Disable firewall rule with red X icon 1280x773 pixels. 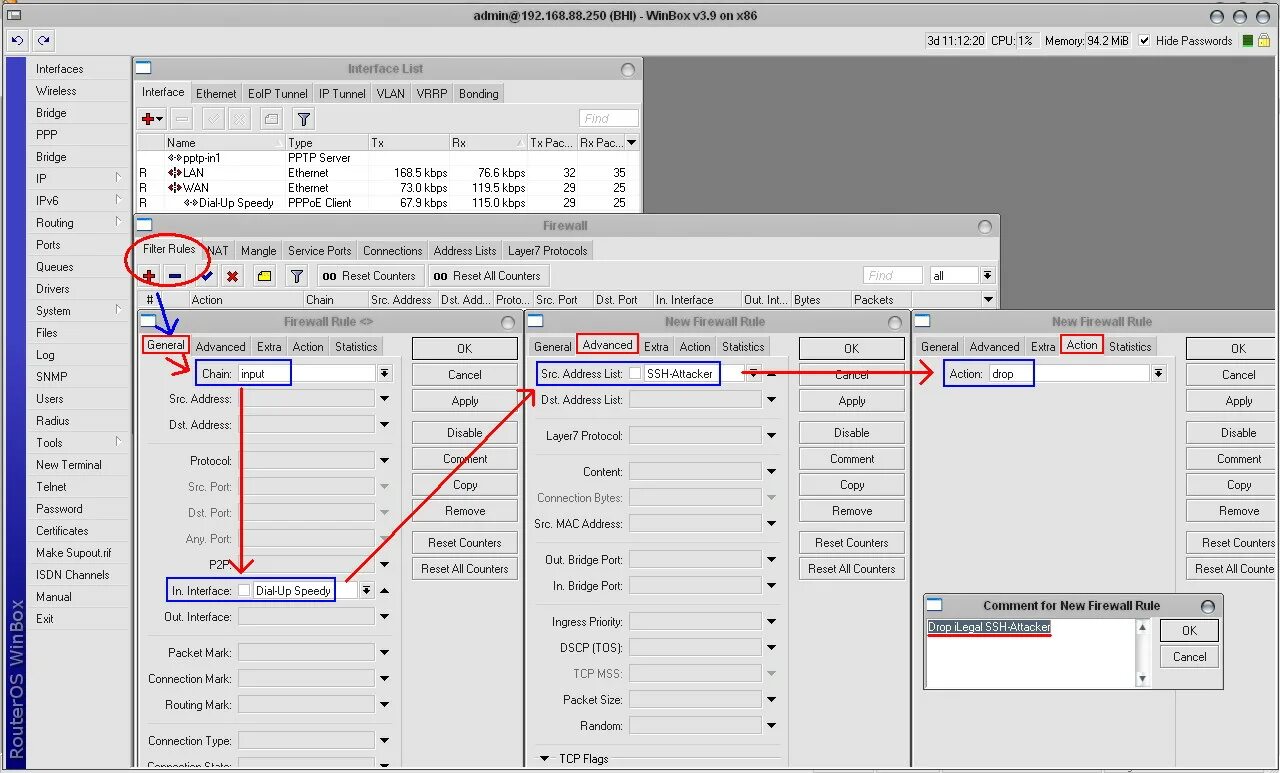click(x=232, y=276)
